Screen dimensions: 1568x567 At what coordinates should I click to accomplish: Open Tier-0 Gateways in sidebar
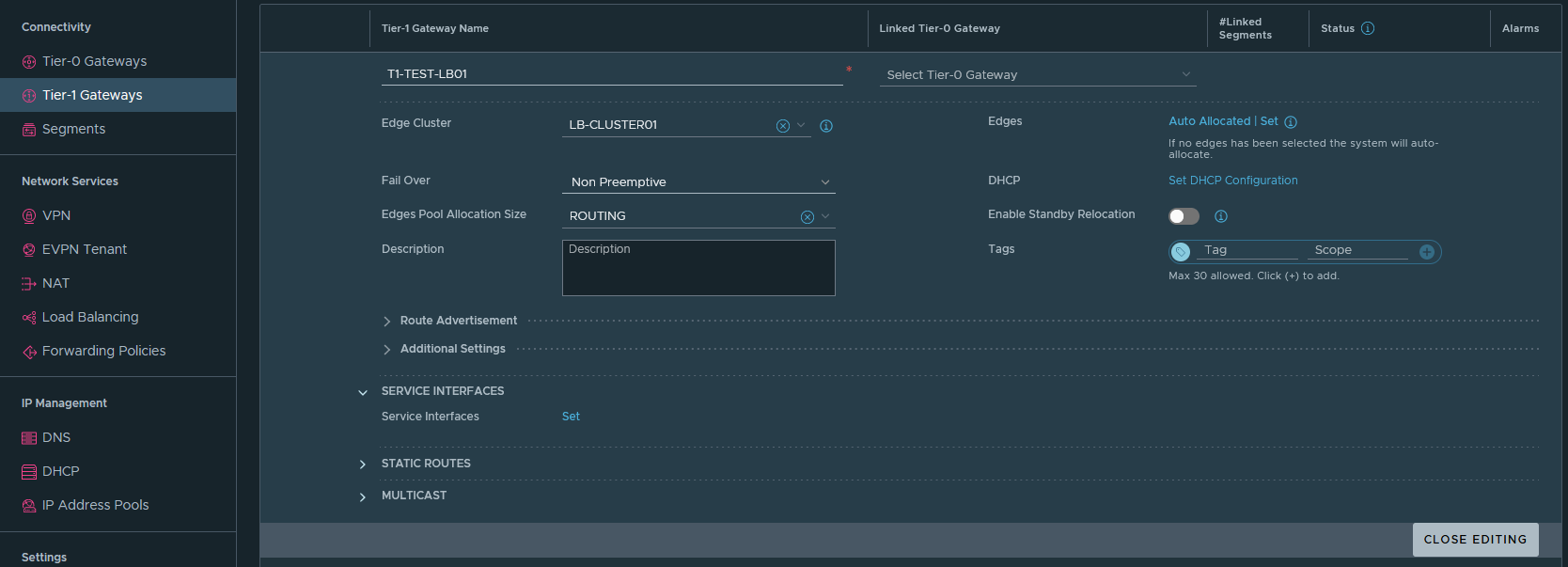(94, 61)
